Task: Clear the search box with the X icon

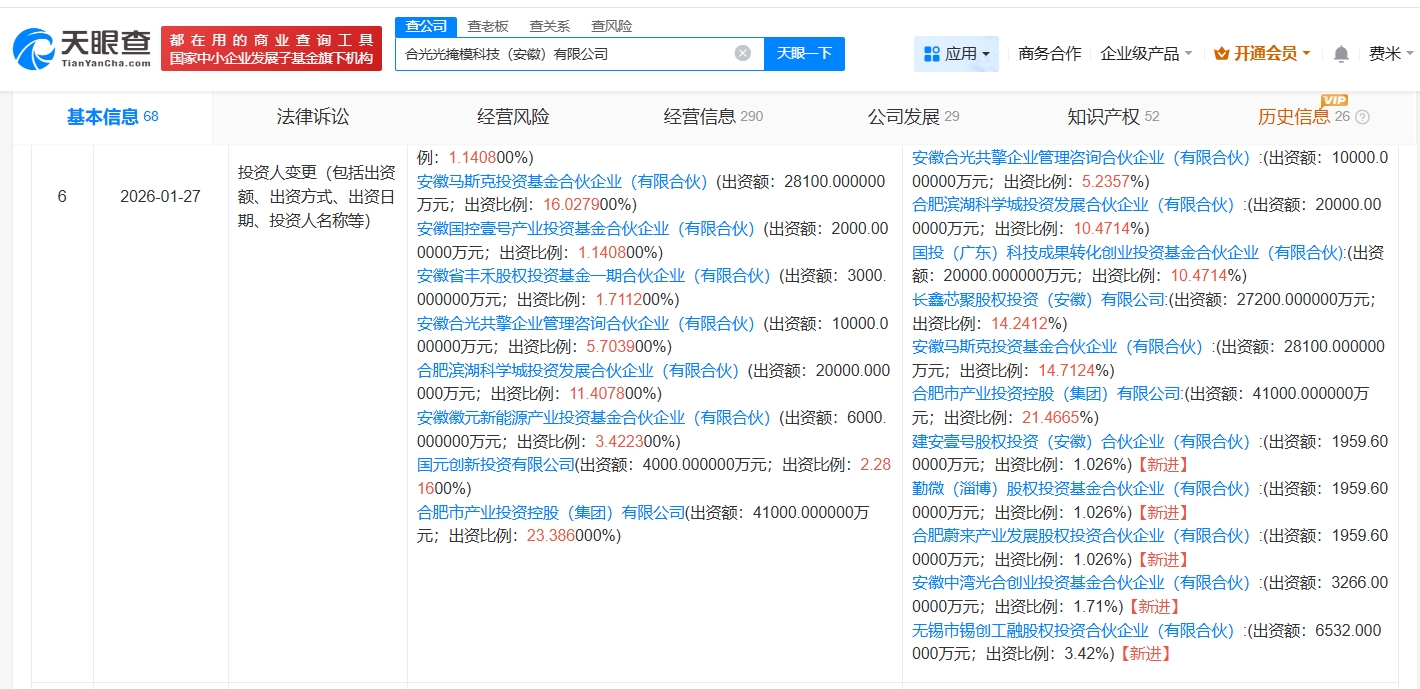Action: point(743,53)
